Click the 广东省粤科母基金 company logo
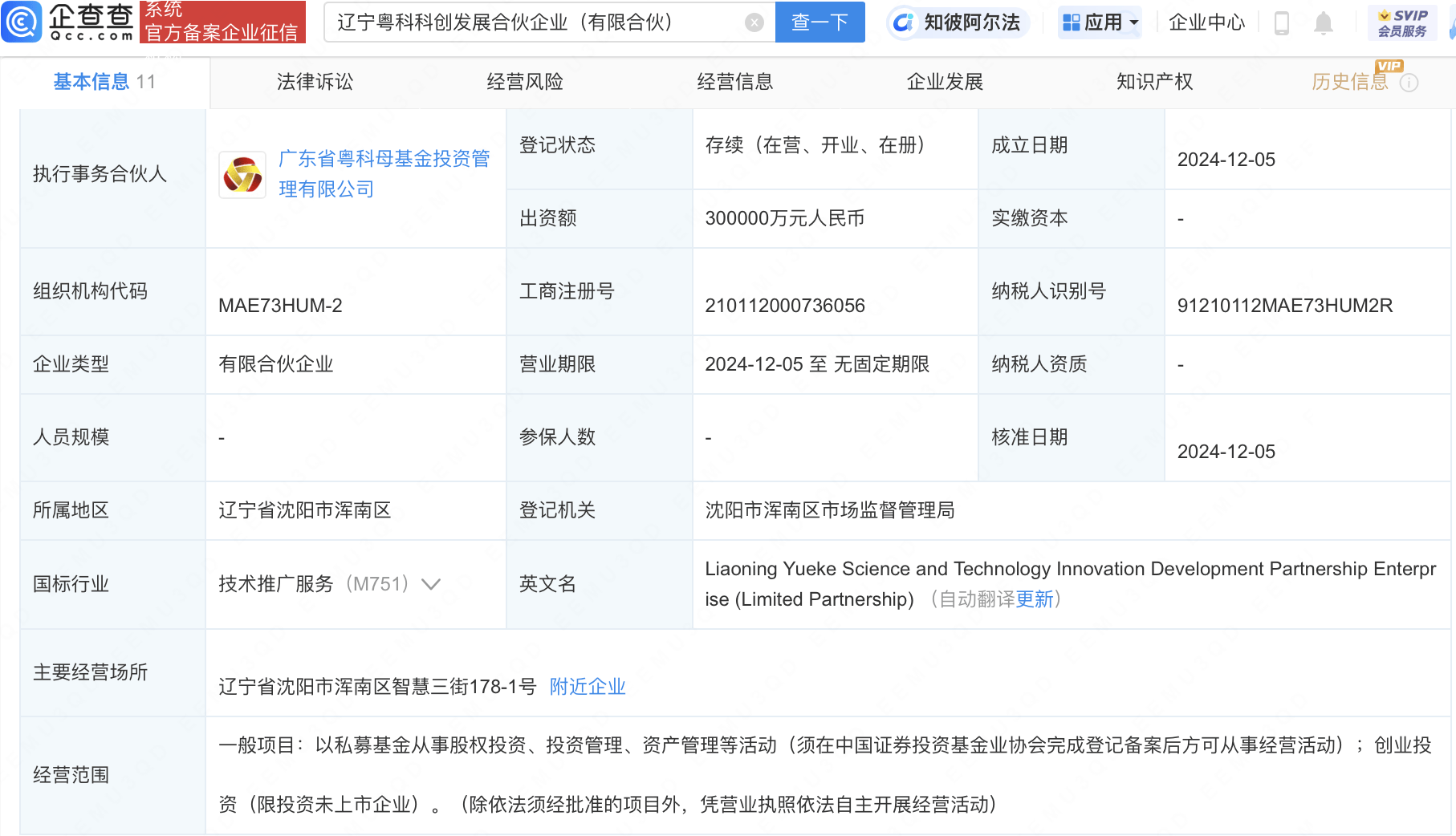This screenshot has height=836, width=1456. point(242,175)
